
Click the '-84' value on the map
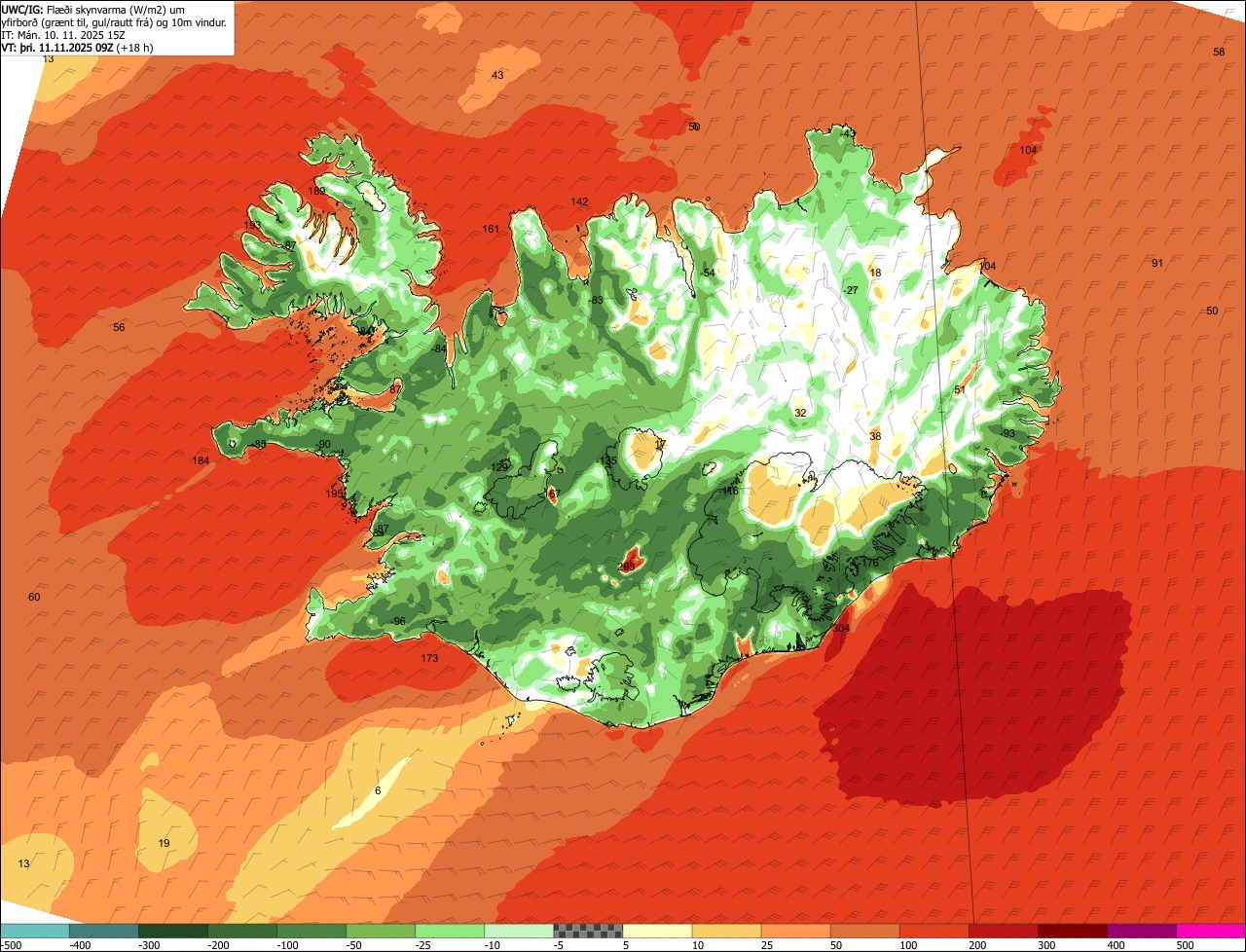pos(439,348)
